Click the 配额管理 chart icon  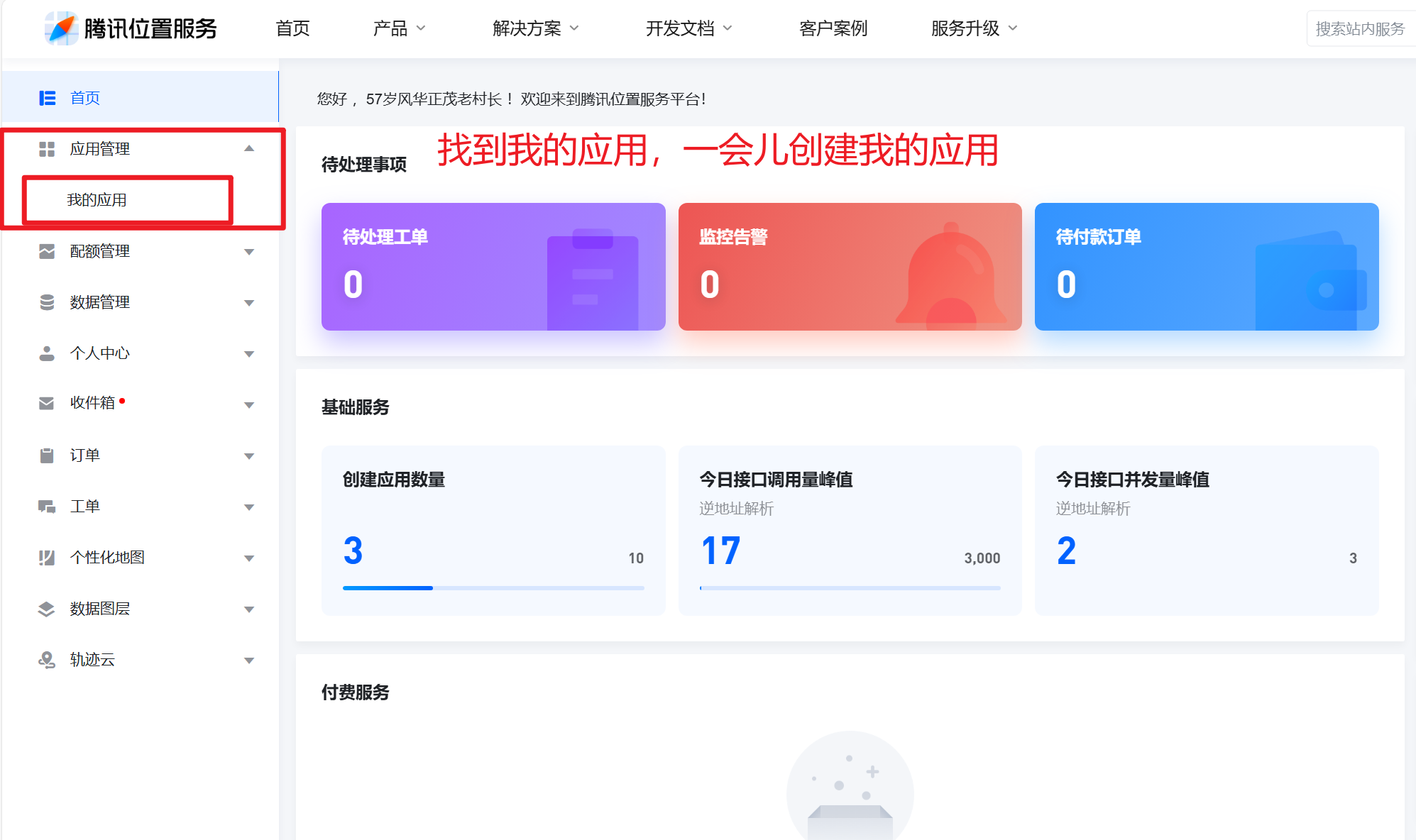(47, 251)
